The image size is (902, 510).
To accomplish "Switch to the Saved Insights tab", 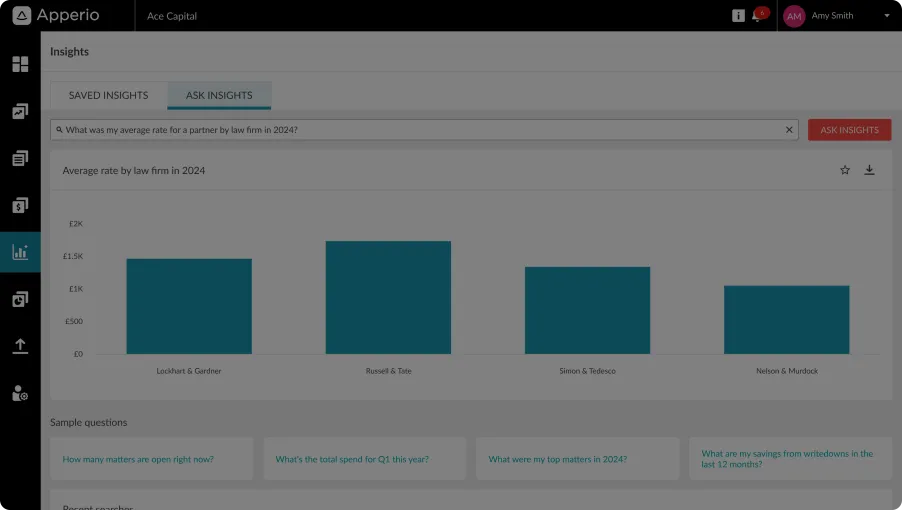I will point(109,95).
